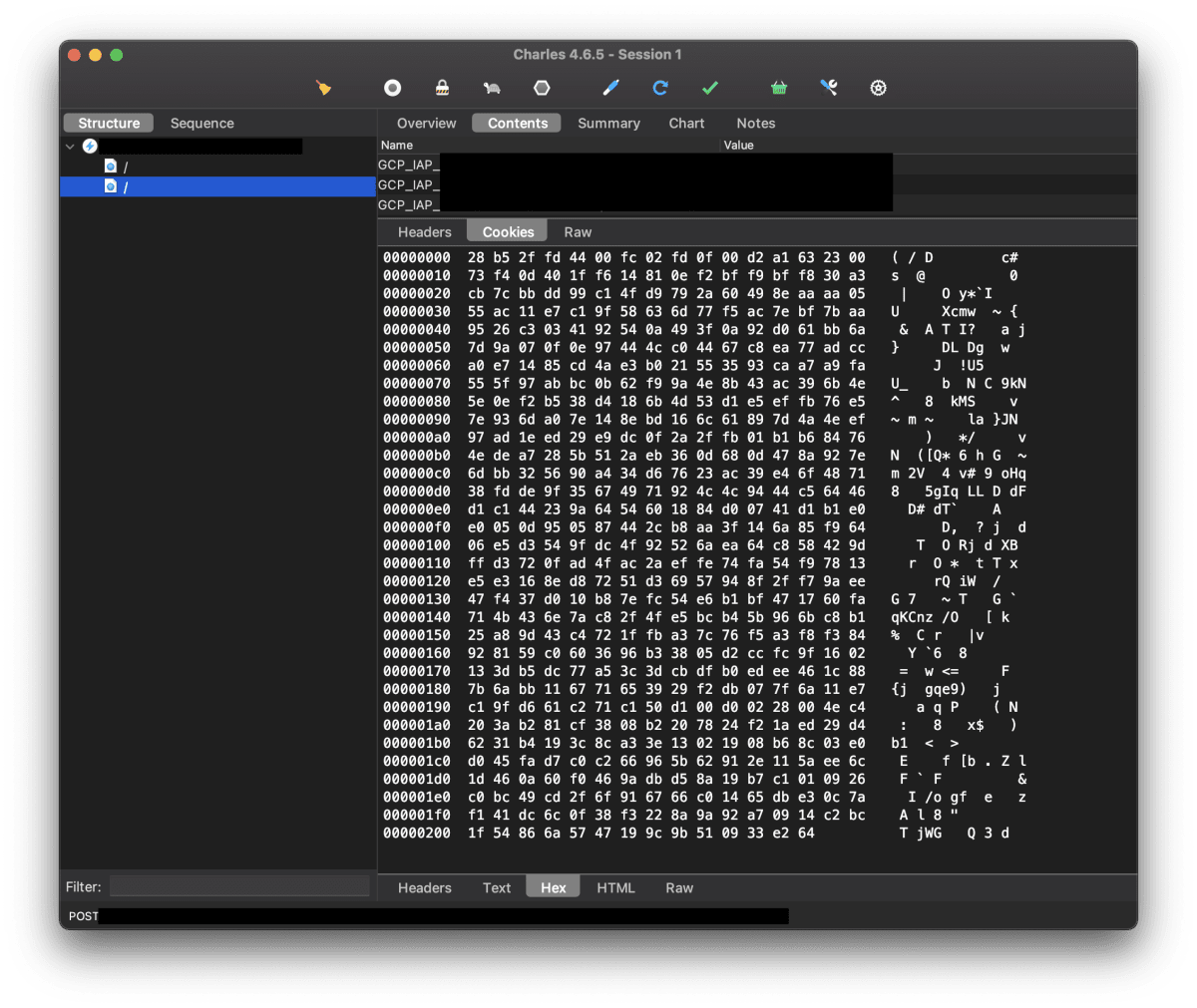
Task: Select the third GCP_IAP_ cookie row
Action: pyautogui.click(x=757, y=204)
